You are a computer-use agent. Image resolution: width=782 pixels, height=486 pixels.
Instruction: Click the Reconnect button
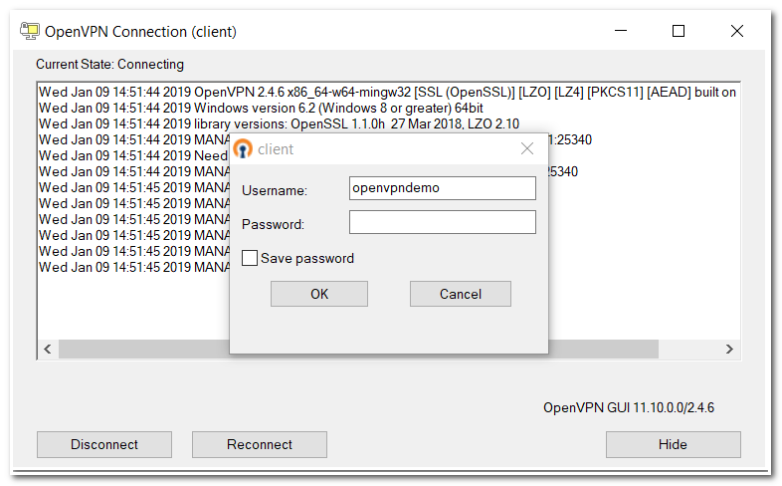(x=259, y=445)
